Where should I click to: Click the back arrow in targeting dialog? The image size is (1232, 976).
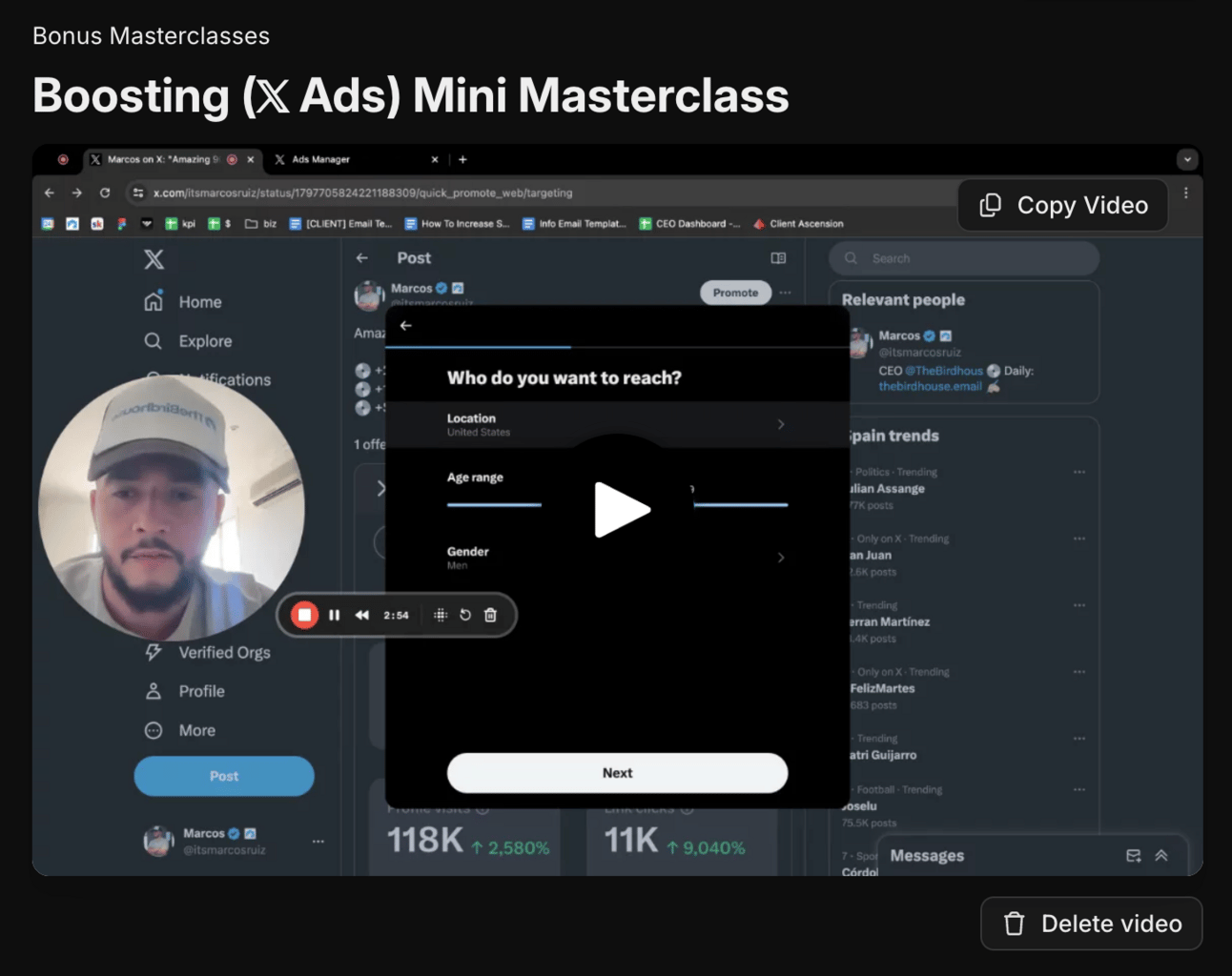coord(406,326)
